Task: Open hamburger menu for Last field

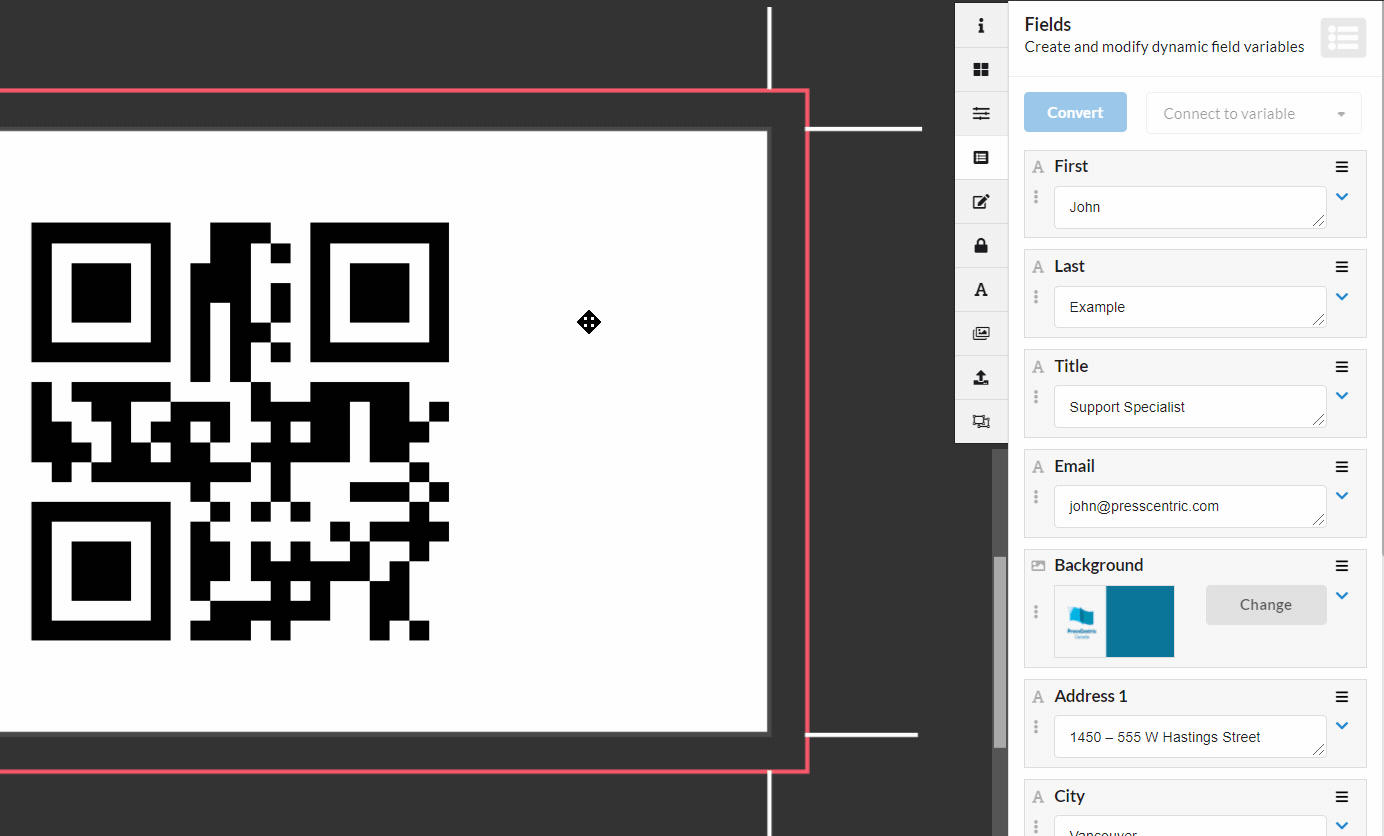Action: coord(1342,267)
